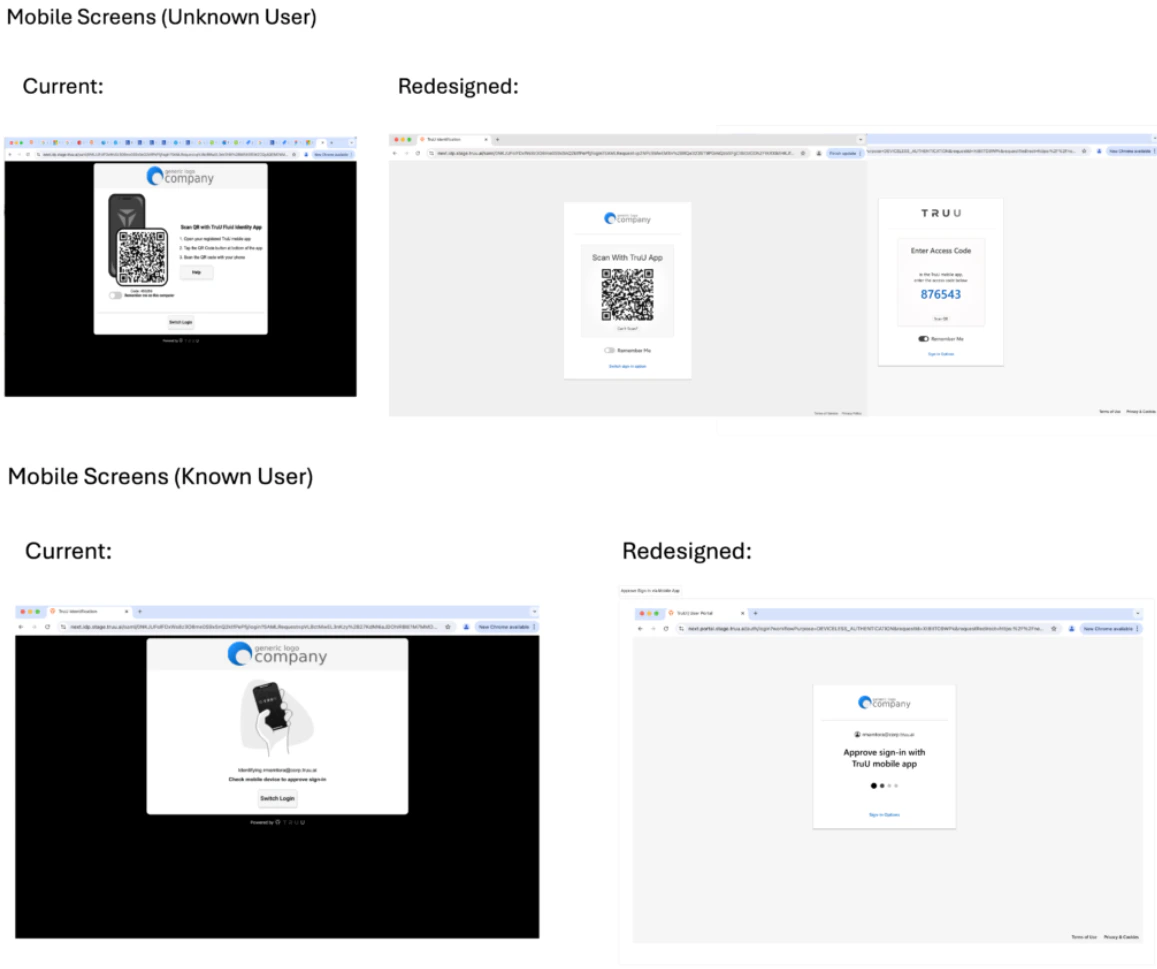Open tab dropdown arrow in current known-user browser
The width and height of the screenshot is (1157, 969).
point(534,611)
